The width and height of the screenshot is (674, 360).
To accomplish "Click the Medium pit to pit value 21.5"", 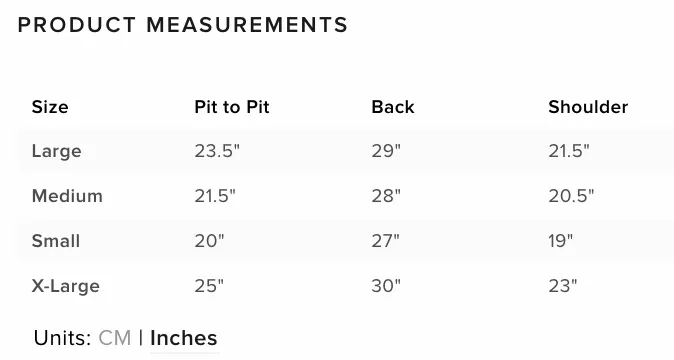I will pyautogui.click(x=215, y=196).
